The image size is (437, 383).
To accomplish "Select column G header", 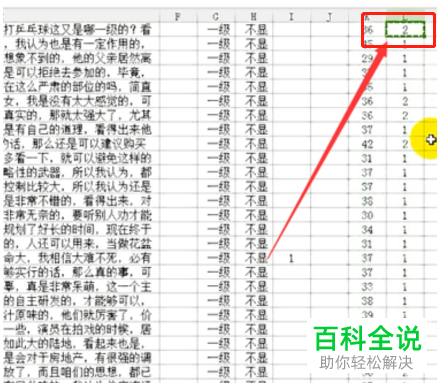I will pyautogui.click(x=216, y=16).
